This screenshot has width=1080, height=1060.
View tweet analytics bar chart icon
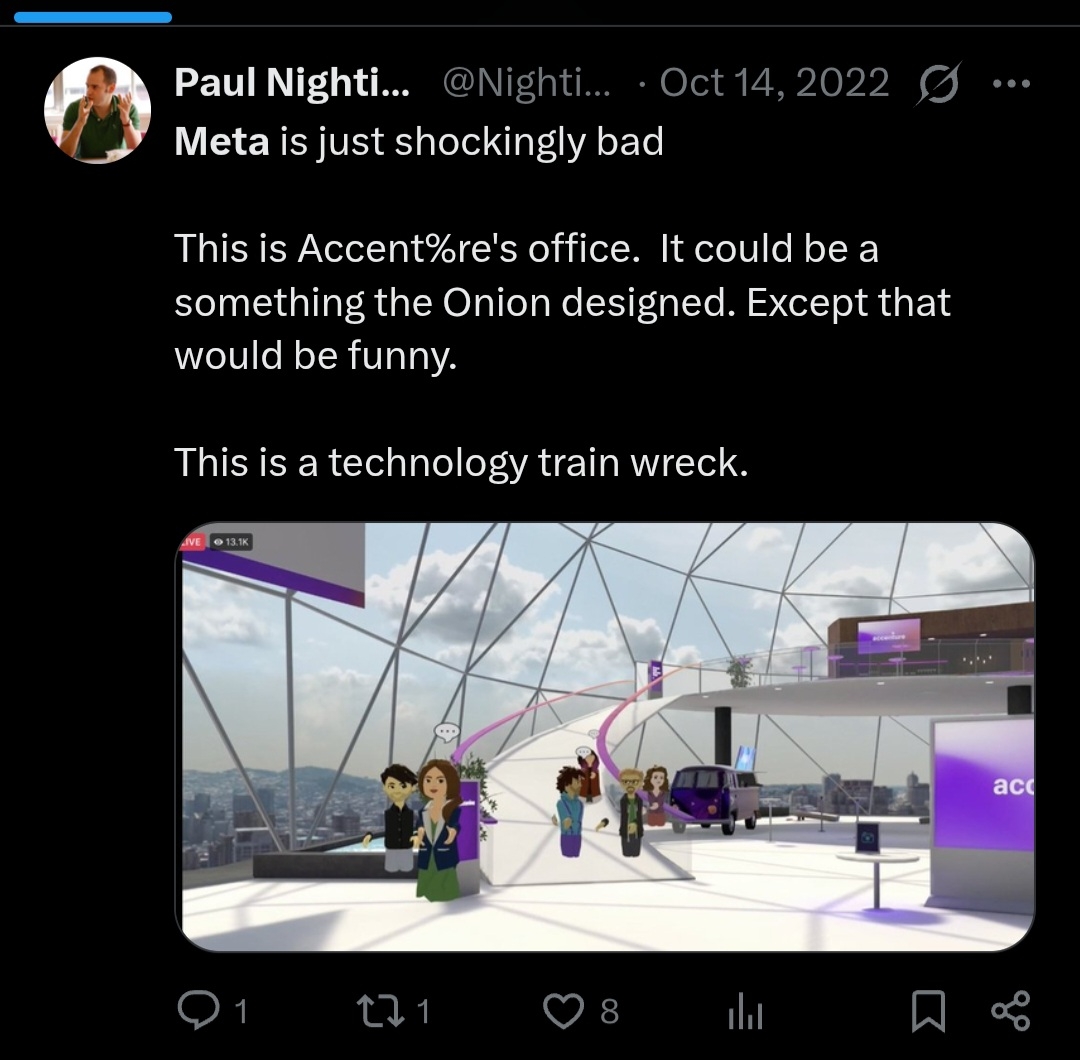click(x=745, y=1013)
